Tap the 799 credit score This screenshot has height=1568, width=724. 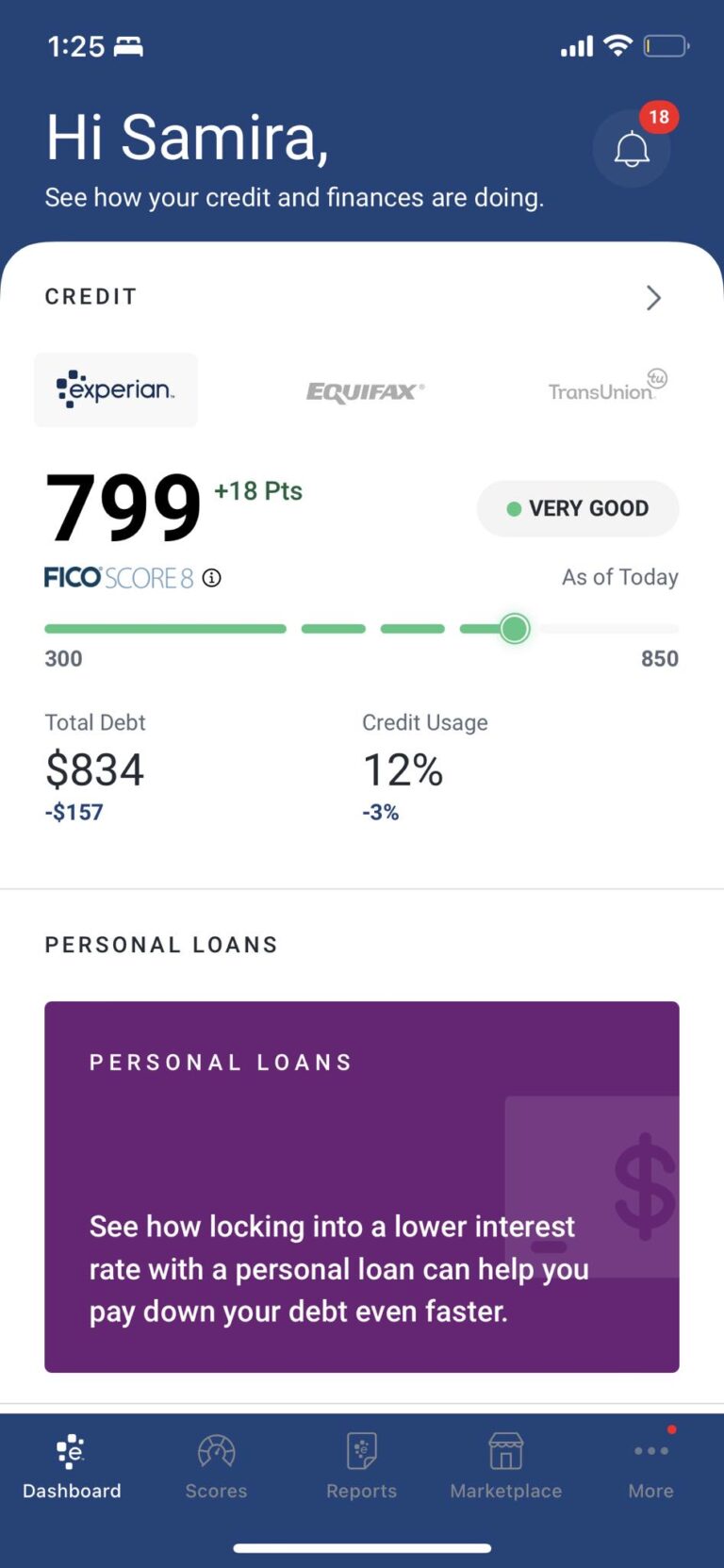tap(123, 508)
